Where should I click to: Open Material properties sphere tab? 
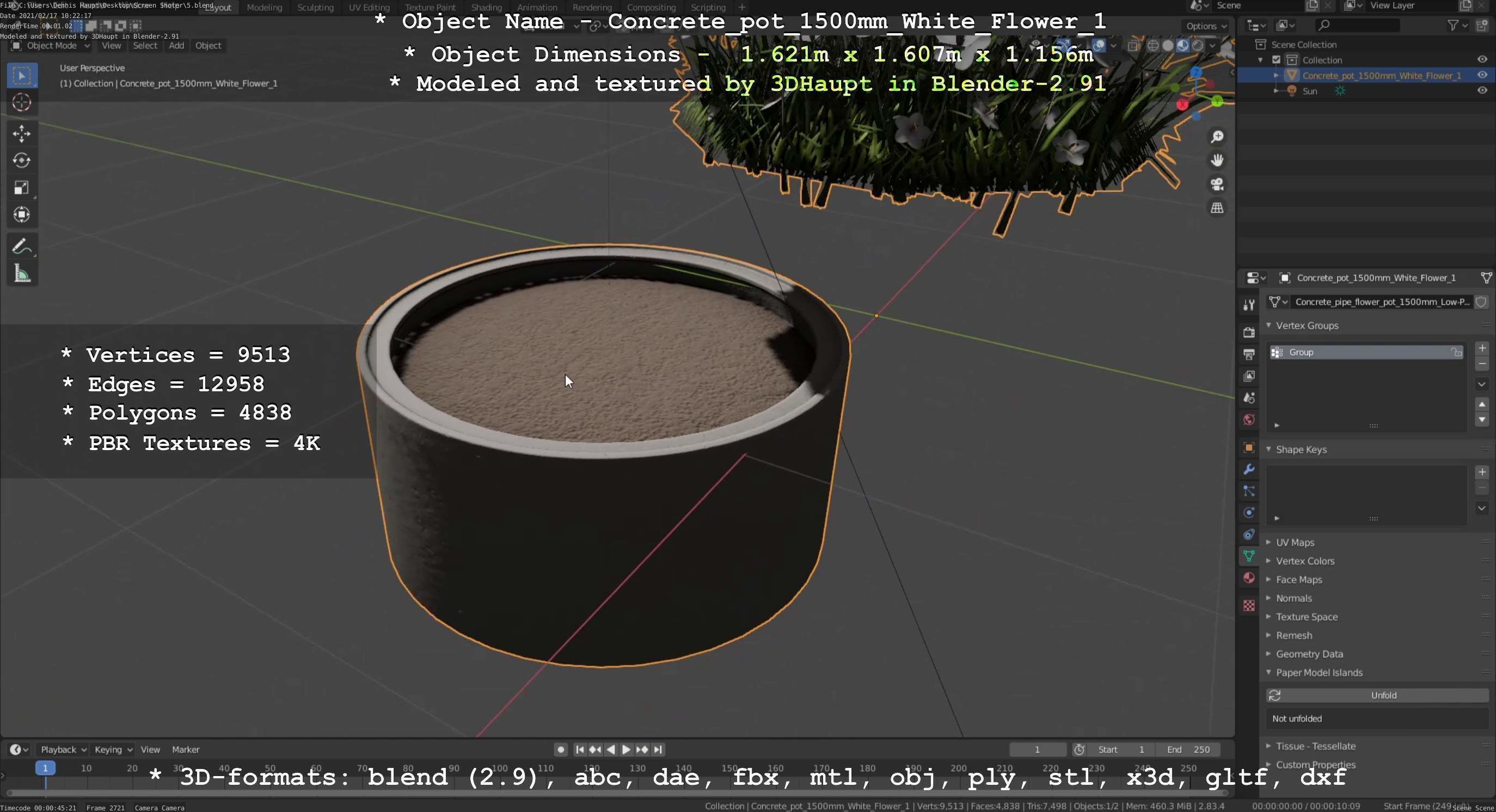(1249, 578)
